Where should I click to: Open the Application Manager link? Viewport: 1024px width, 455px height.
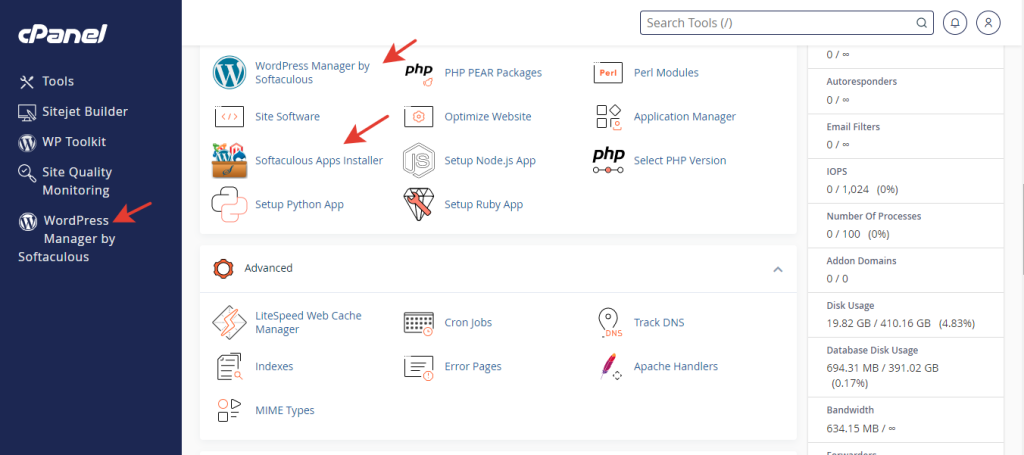[684, 117]
